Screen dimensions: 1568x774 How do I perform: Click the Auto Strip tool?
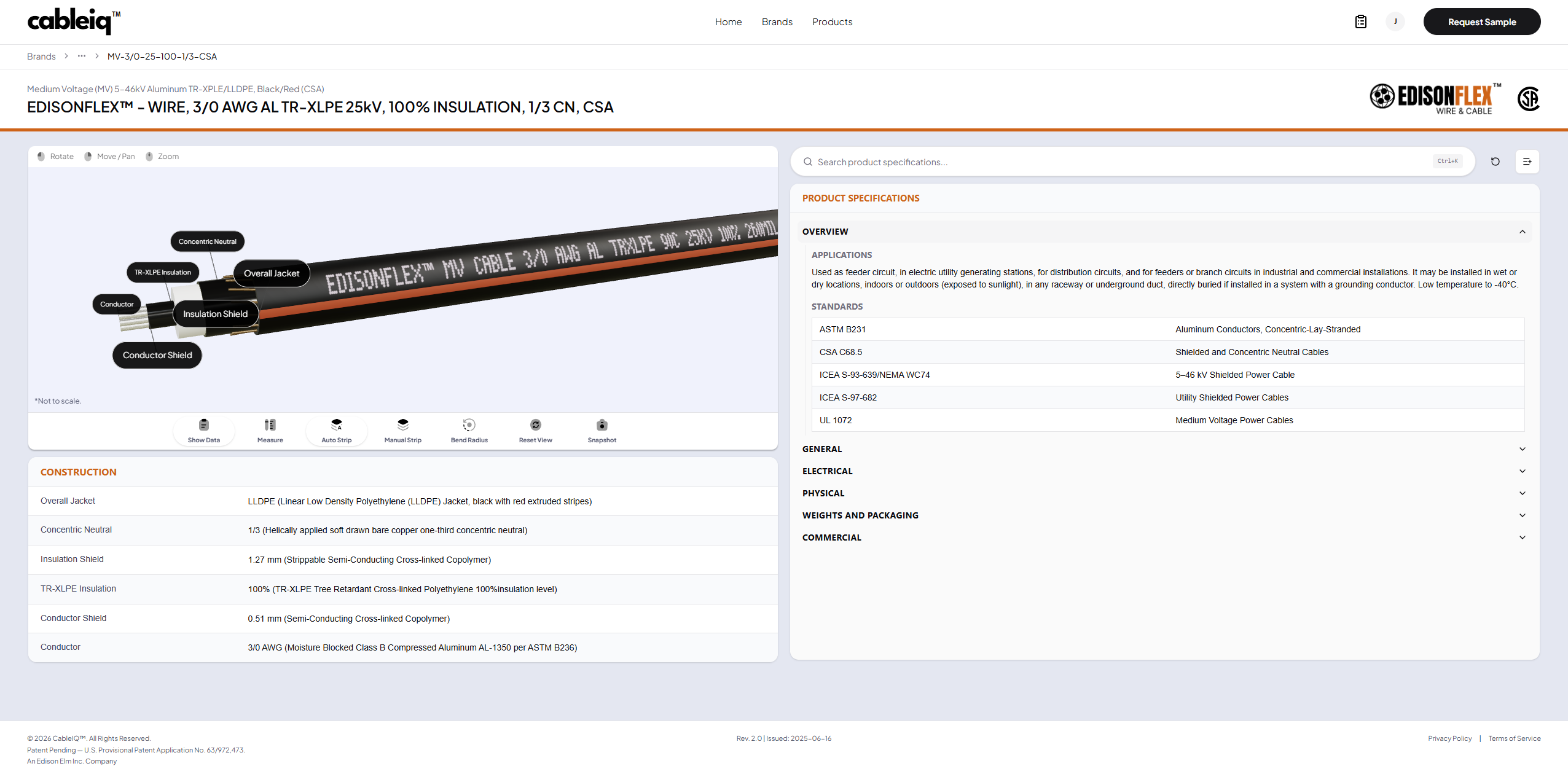336,425
